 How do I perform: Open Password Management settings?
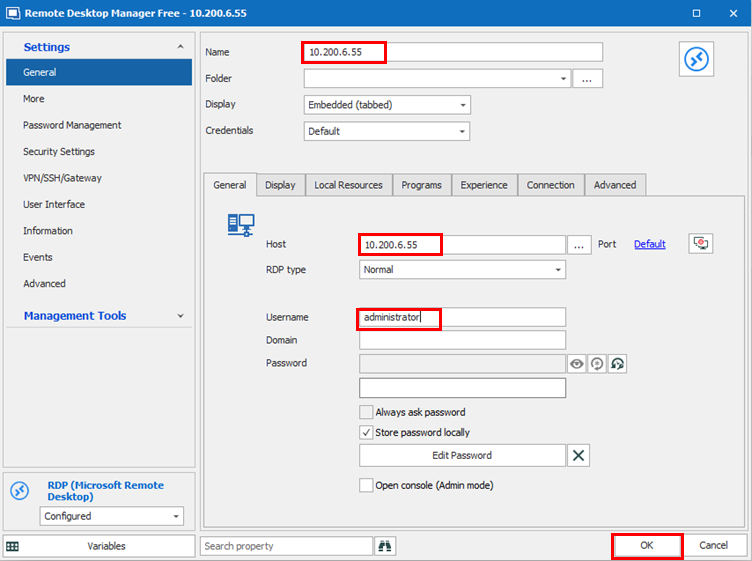(99, 125)
